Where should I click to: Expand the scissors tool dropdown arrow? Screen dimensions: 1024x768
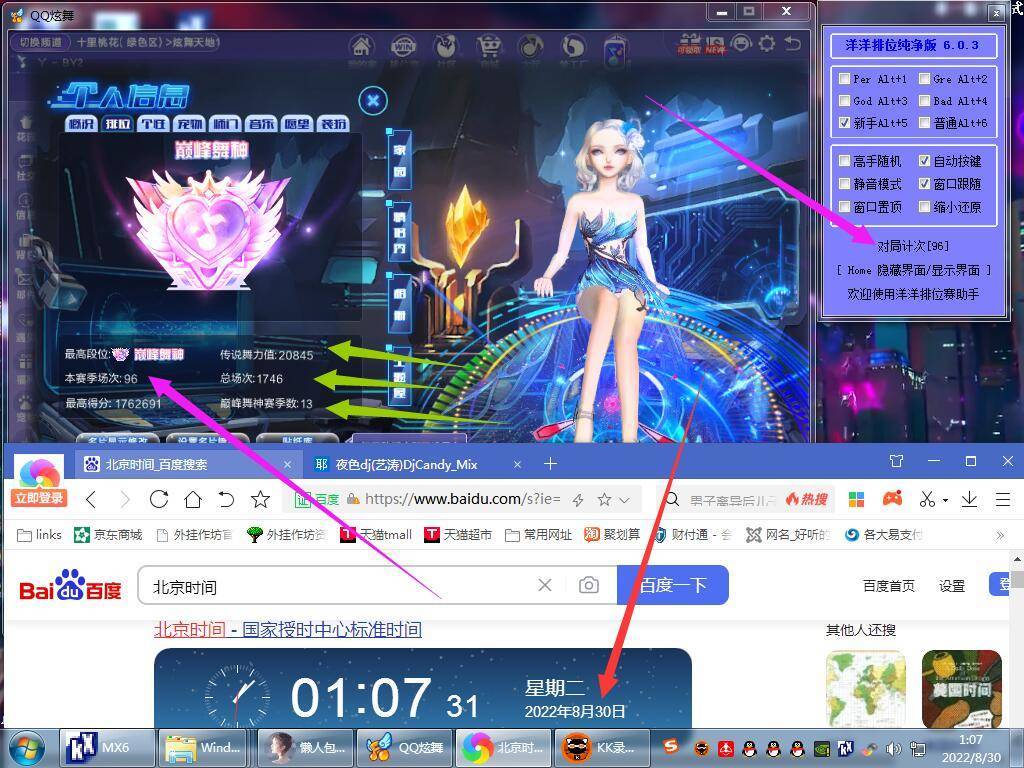[945, 501]
